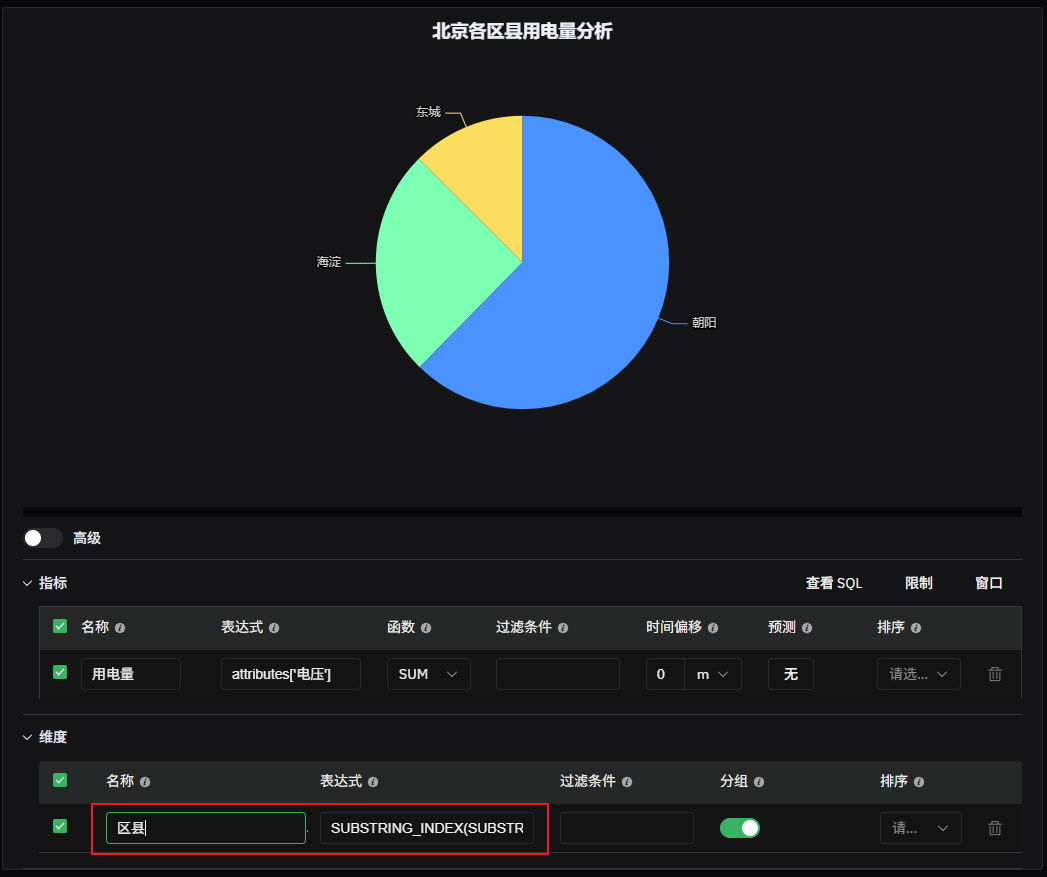This screenshot has width=1047, height=877.
Task: Click the info icon beside 函数 header
Action: click(x=426, y=628)
